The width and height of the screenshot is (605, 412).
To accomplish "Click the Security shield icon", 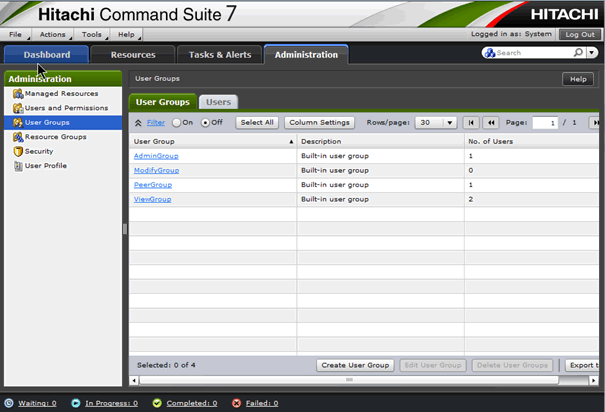I will tap(18, 151).
